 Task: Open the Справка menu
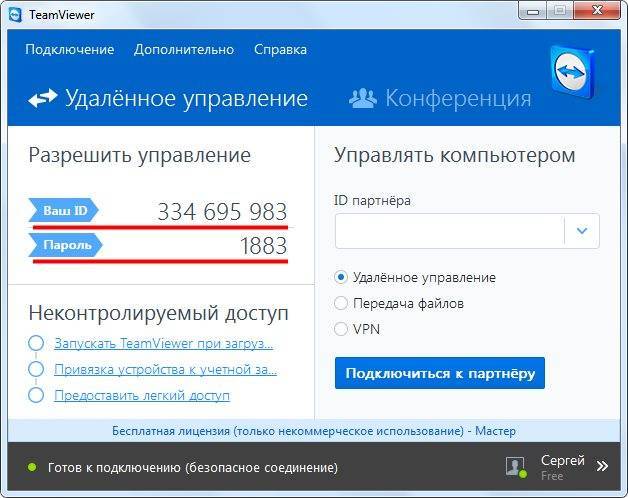[280, 50]
